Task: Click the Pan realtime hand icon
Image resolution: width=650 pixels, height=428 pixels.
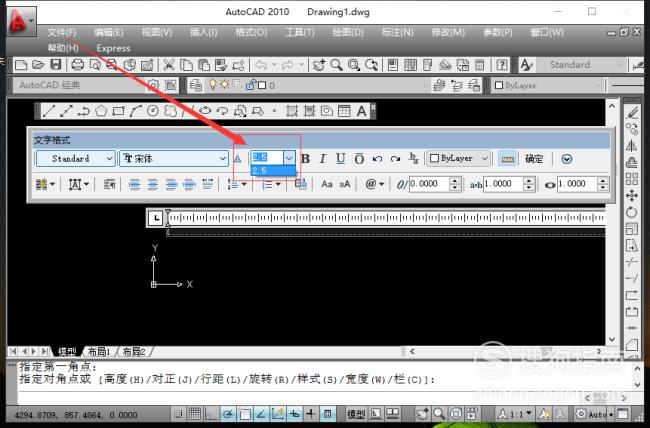Action: 319,65
